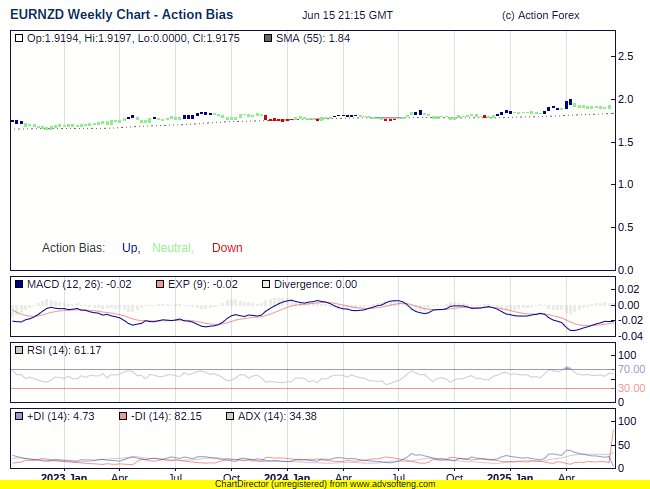Click the '(c) Action Forex' copyright text
The height and width of the screenshot is (489, 650).
(540, 16)
